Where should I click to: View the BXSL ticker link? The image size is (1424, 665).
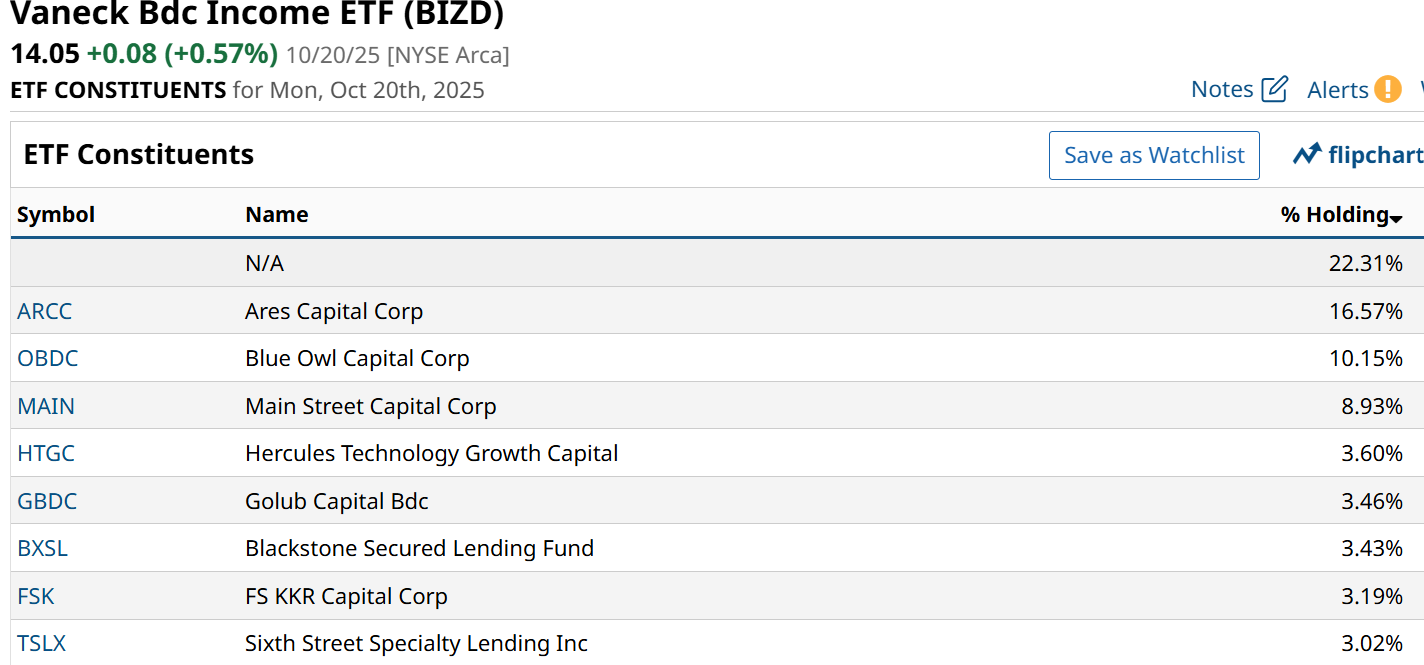point(43,548)
